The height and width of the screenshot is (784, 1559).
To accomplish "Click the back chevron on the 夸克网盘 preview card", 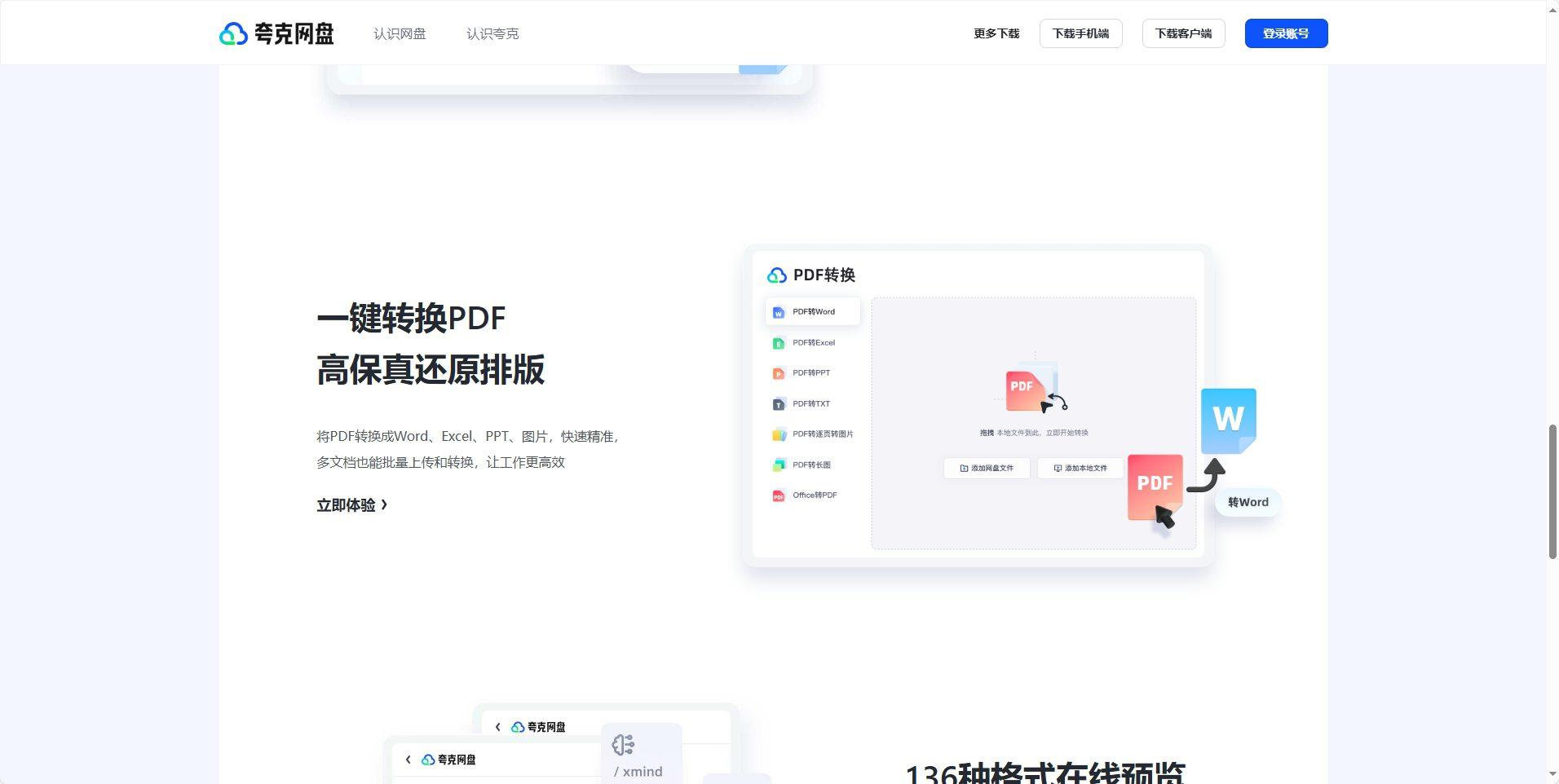I will [x=498, y=726].
